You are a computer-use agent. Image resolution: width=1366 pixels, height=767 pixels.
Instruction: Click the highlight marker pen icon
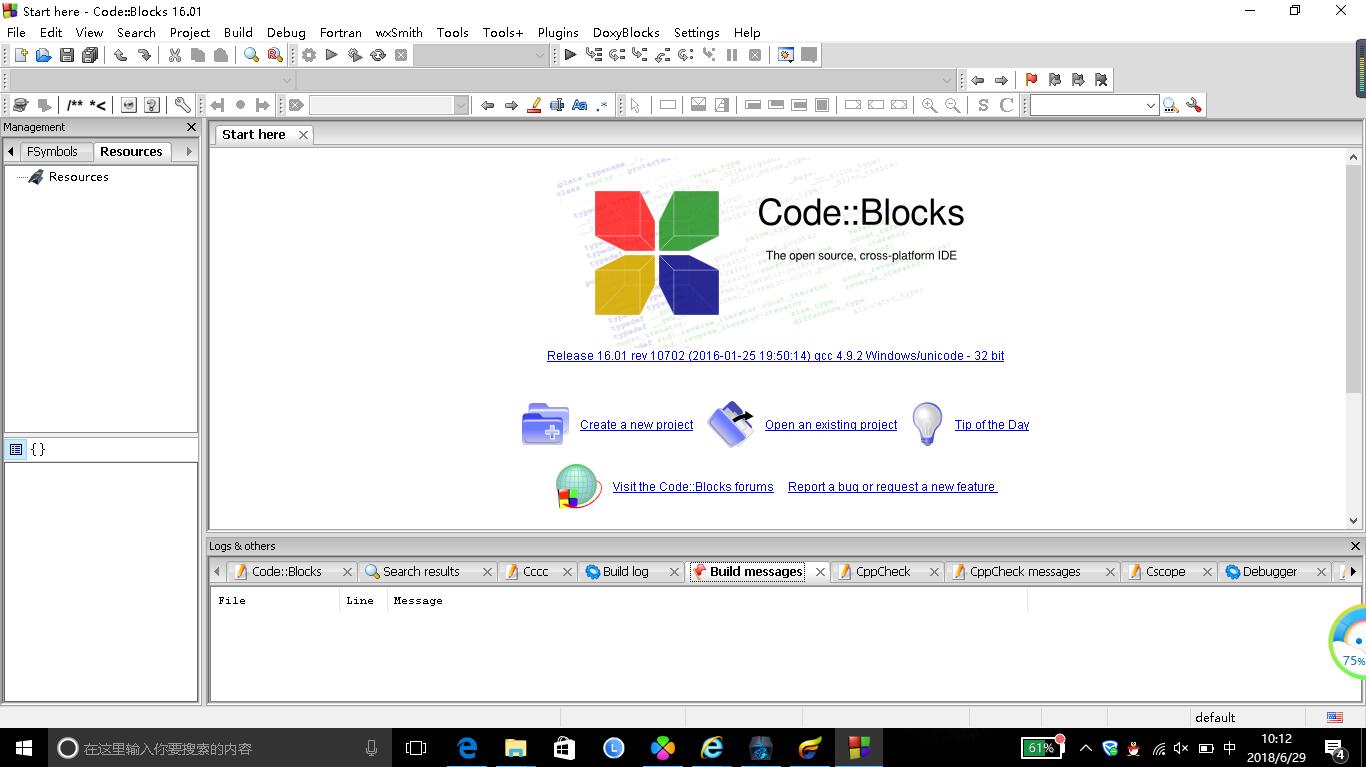pyautogui.click(x=534, y=105)
